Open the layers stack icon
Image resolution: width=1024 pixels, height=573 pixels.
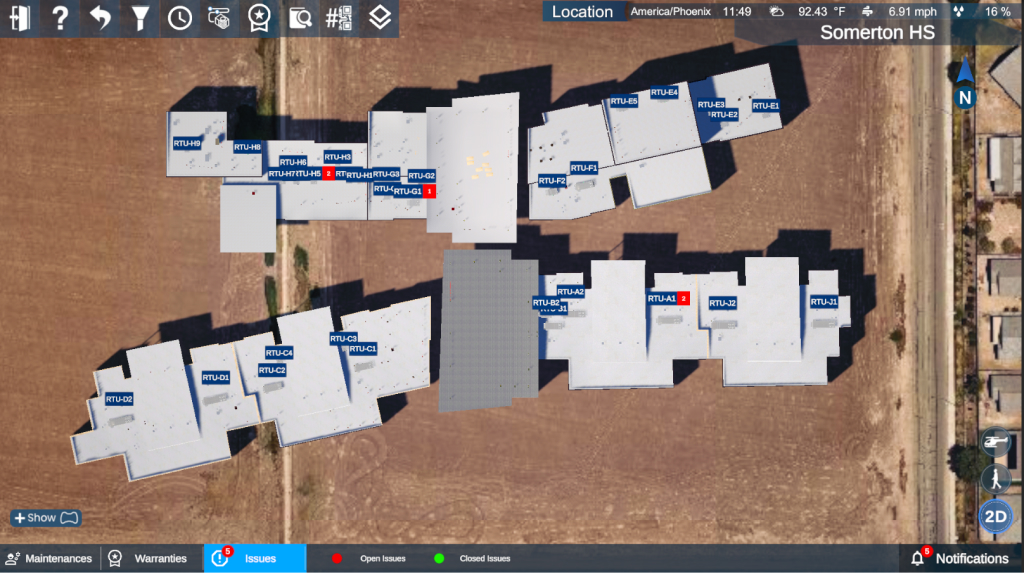[379, 18]
